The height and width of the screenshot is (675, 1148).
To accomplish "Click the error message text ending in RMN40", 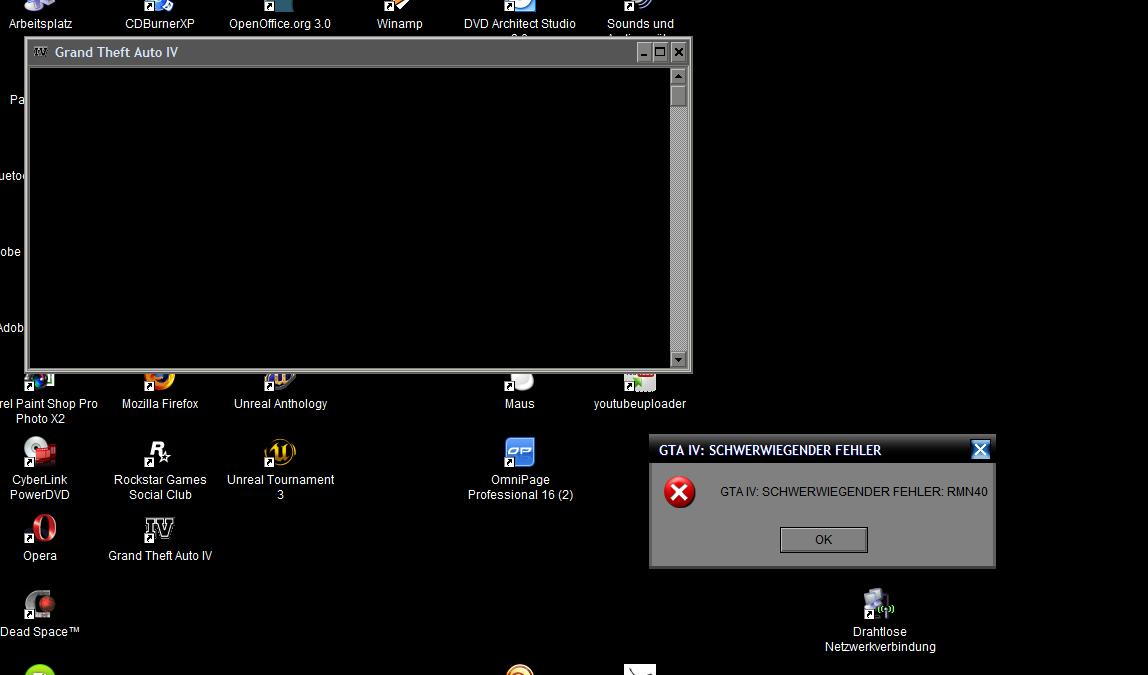I will click(854, 492).
